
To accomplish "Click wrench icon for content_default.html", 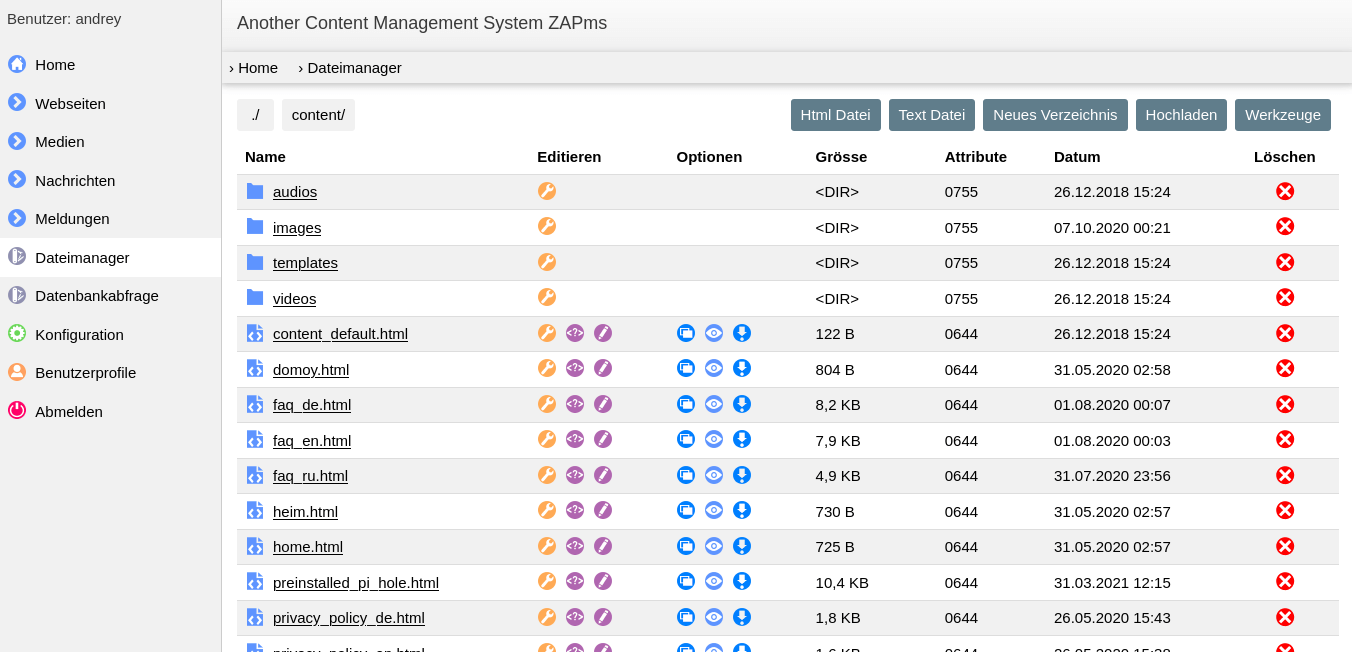I will pos(547,333).
